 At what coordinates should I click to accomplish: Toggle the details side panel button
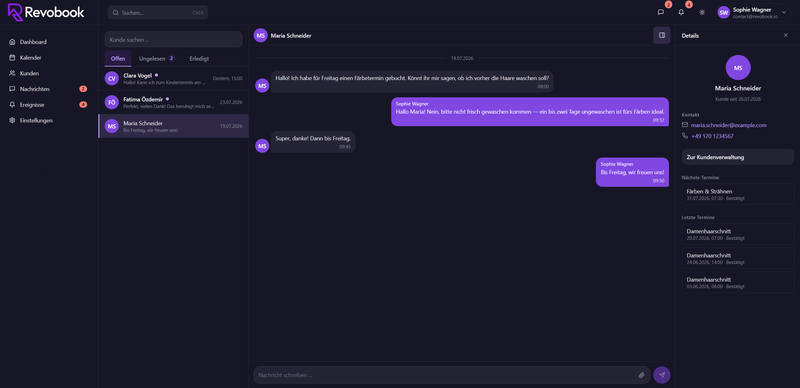[662, 35]
